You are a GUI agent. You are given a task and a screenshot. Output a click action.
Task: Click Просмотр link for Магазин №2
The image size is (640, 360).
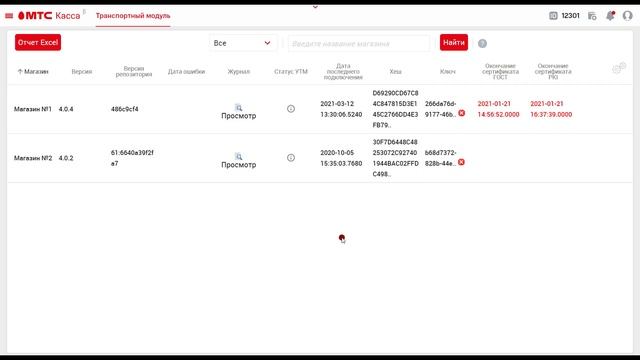coord(239,165)
